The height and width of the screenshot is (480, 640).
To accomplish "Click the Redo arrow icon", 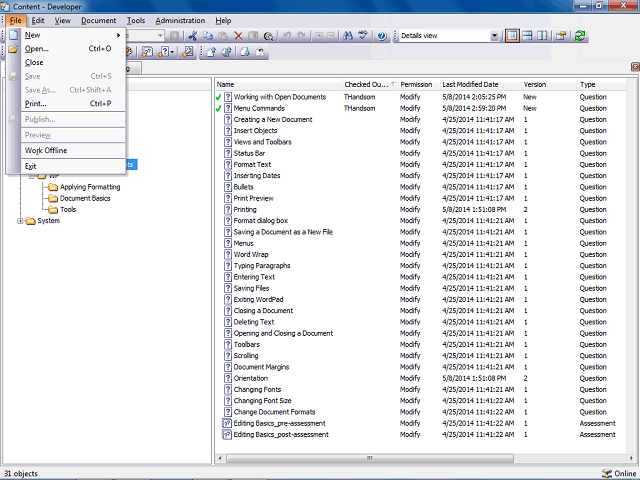I will click(x=302, y=36).
